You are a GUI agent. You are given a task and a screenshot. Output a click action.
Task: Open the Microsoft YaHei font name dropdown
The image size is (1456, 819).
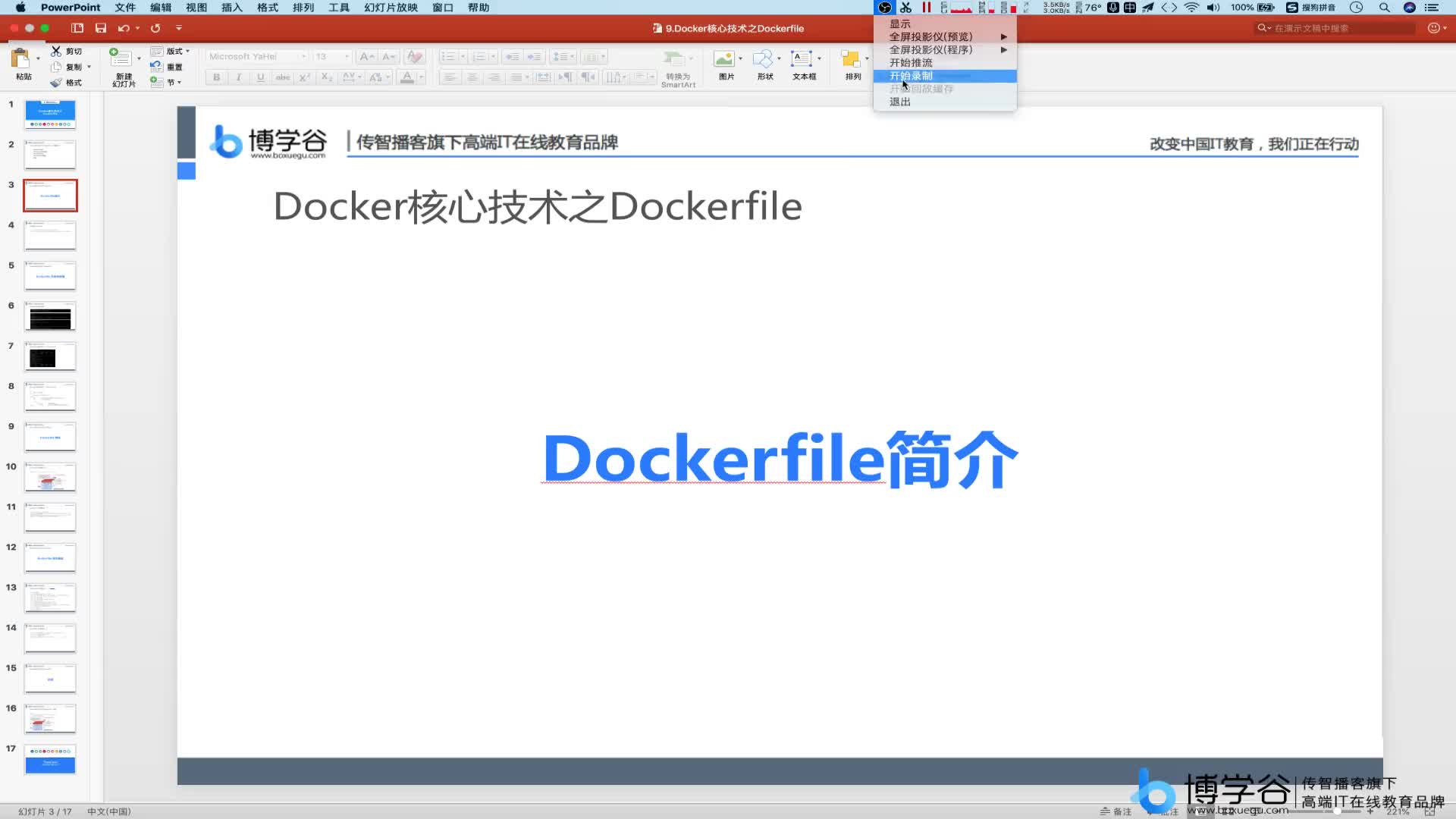tap(303, 57)
